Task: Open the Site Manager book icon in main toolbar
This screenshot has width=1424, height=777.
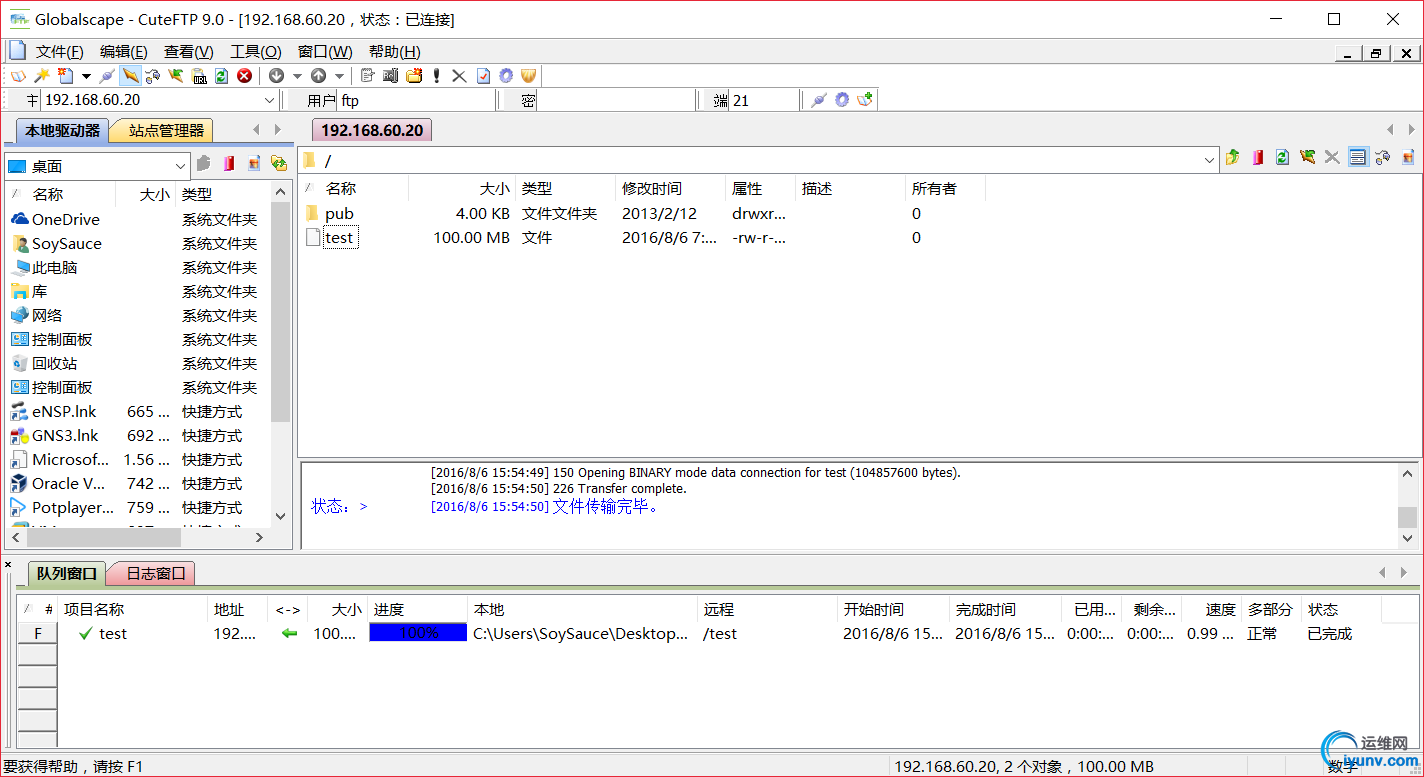Action: click(x=18, y=76)
